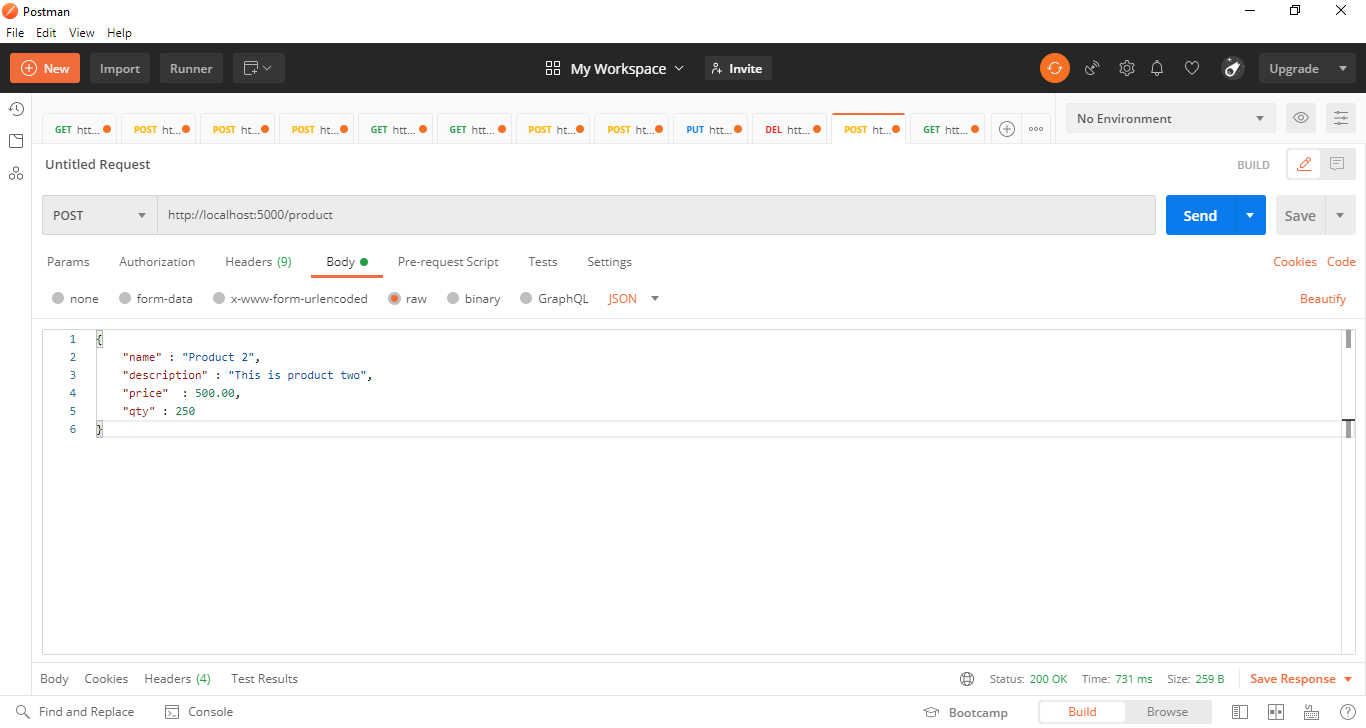This screenshot has width=1366, height=728.
Task: Click the New button
Action: point(45,68)
